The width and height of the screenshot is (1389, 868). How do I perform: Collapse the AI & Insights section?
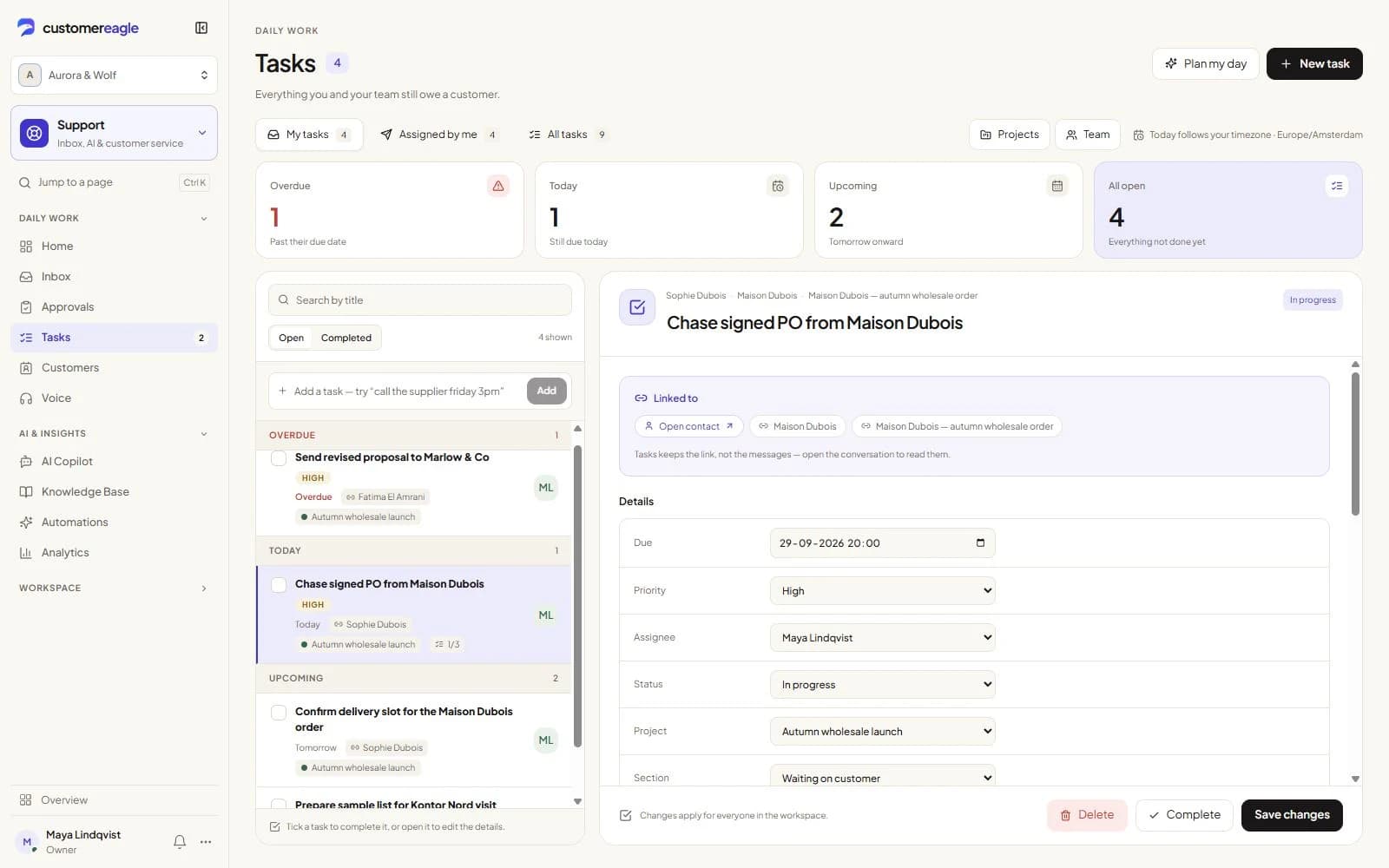204,434
